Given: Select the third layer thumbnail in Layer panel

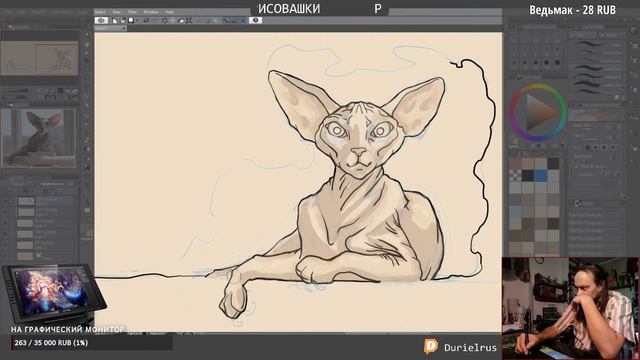Looking at the screenshot, I should [x=25, y=223].
